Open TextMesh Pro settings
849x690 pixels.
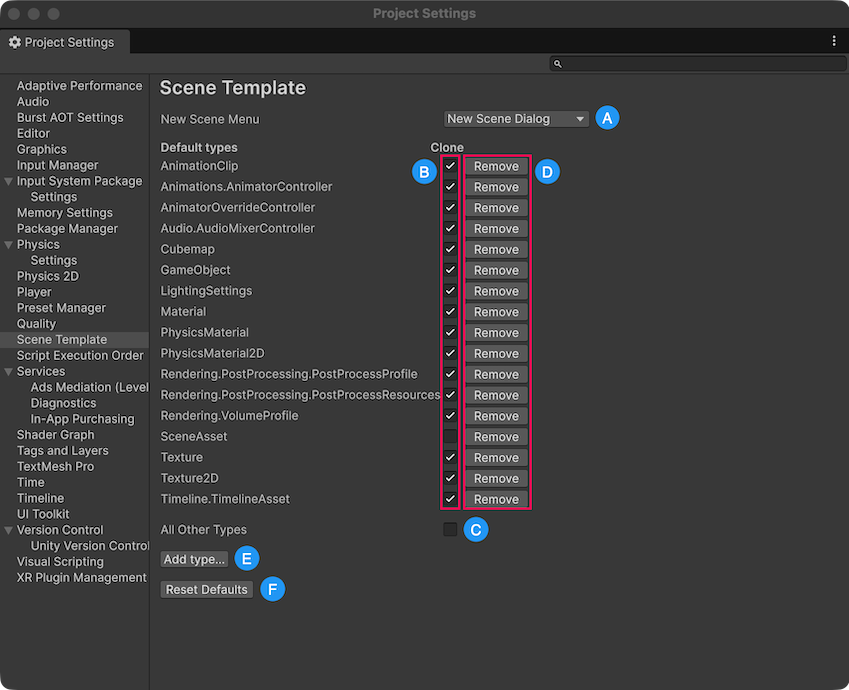click(x=55, y=466)
